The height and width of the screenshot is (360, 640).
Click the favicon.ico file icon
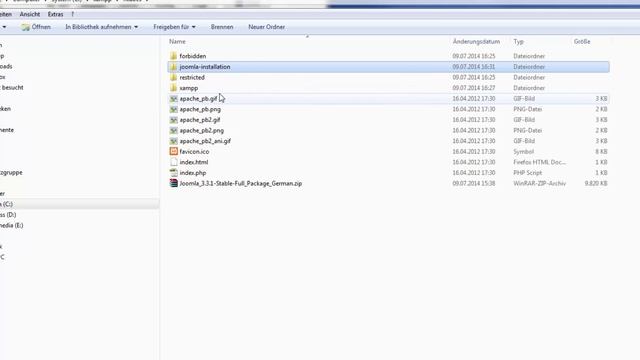pyautogui.click(x=173, y=151)
